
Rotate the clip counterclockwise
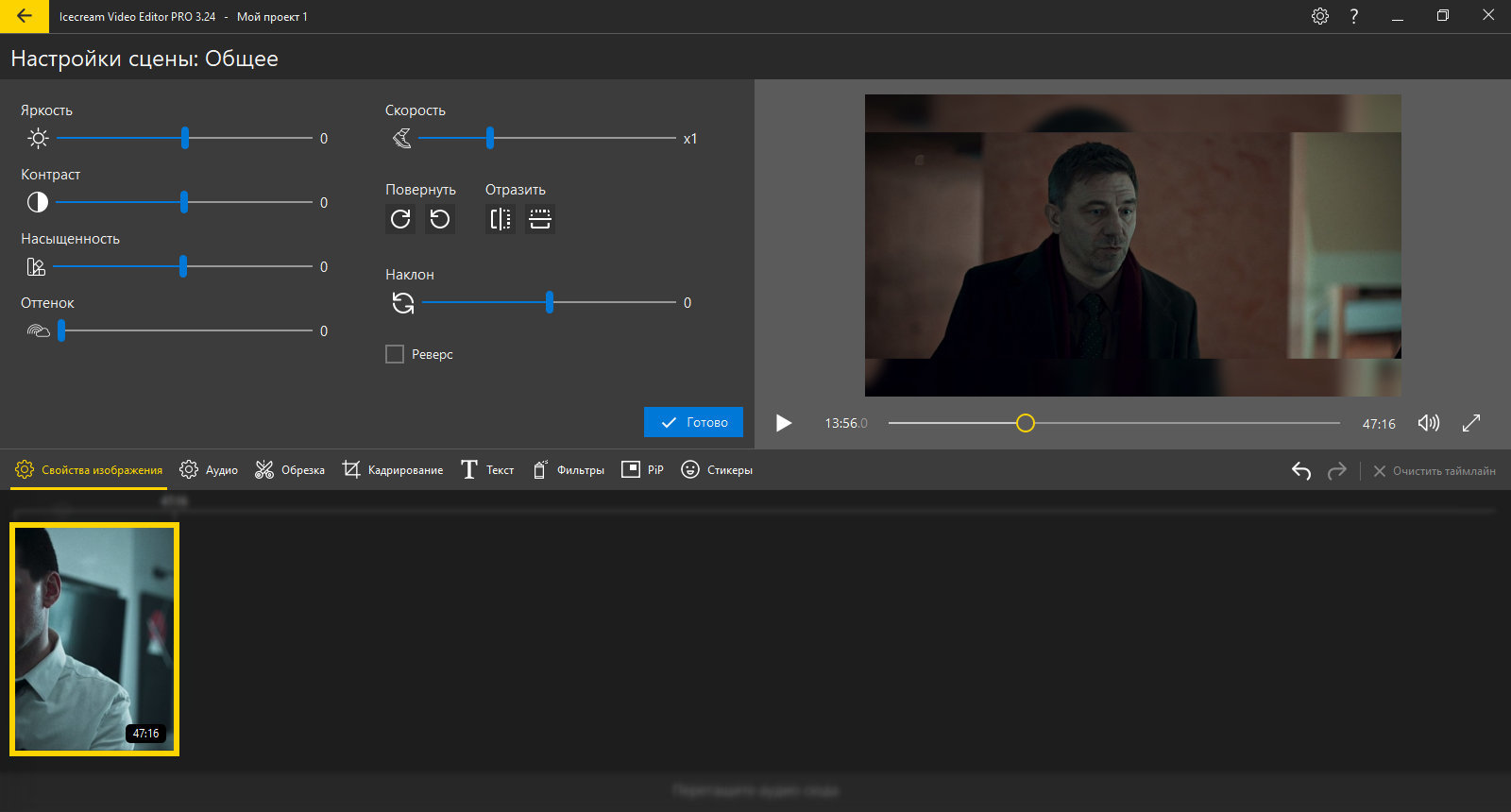(x=440, y=219)
